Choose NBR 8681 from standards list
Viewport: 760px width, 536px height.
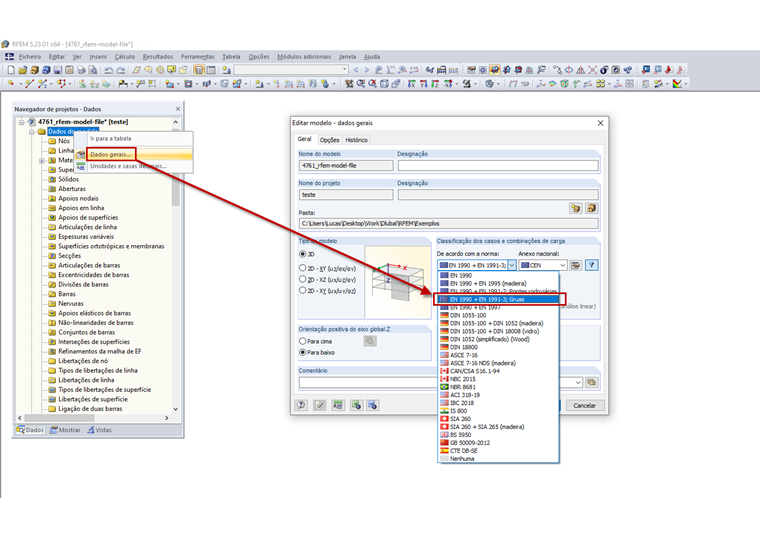(x=499, y=387)
